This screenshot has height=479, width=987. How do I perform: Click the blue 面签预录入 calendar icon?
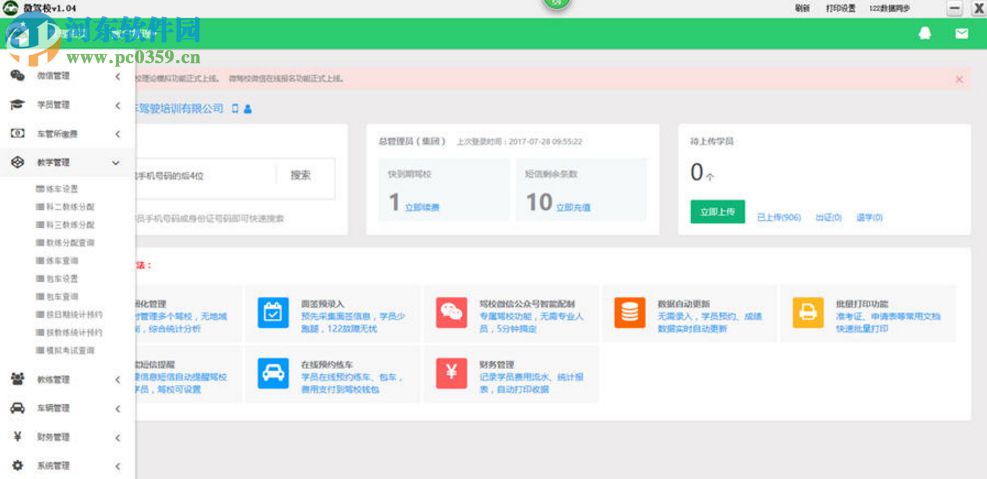click(x=272, y=312)
